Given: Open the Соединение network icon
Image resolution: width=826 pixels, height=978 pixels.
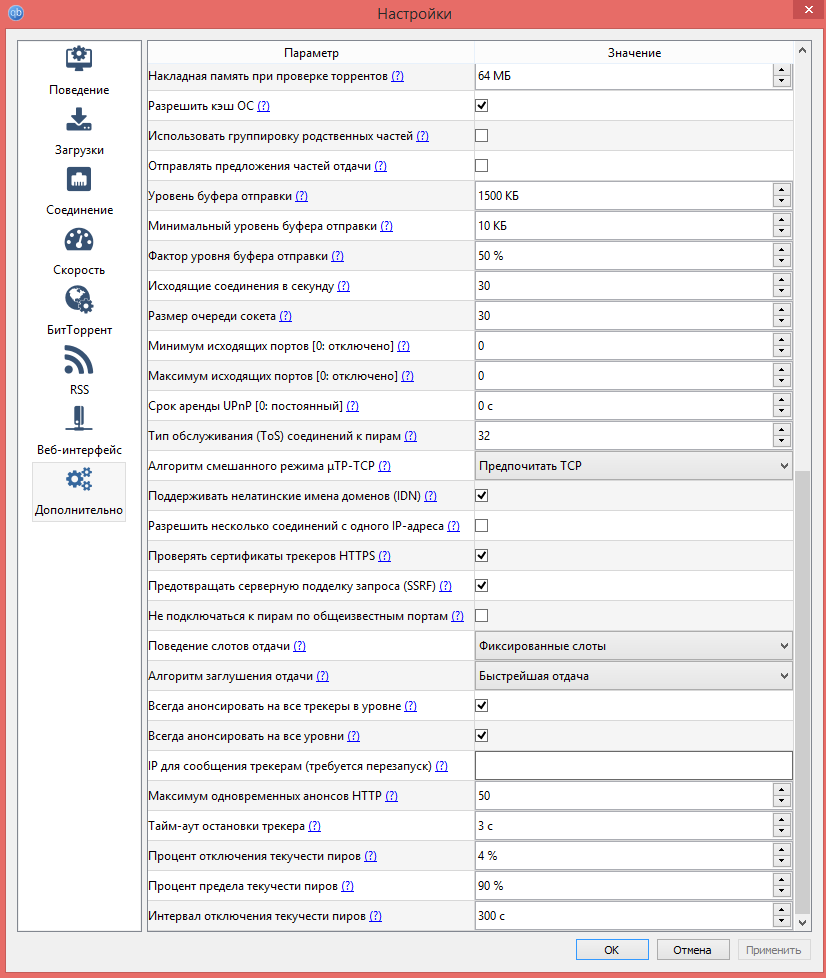Looking at the screenshot, I should coord(79,179).
